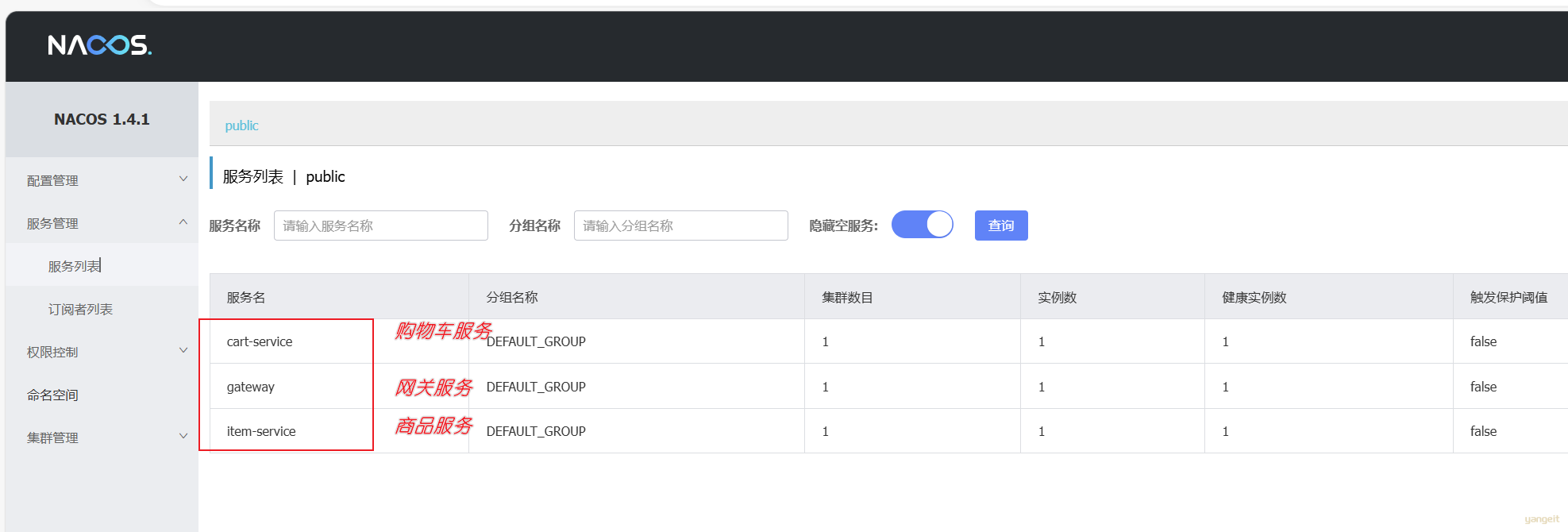Click 健康实例数 value in gateway row
The width and height of the screenshot is (1568, 532).
point(1226,387)
